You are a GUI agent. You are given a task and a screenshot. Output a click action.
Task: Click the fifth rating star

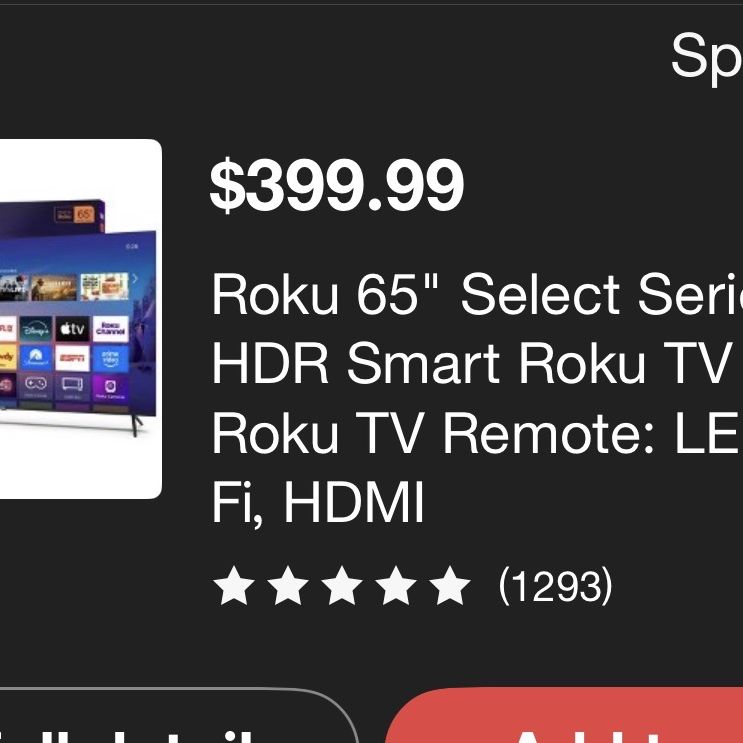(x=450, y=586)
